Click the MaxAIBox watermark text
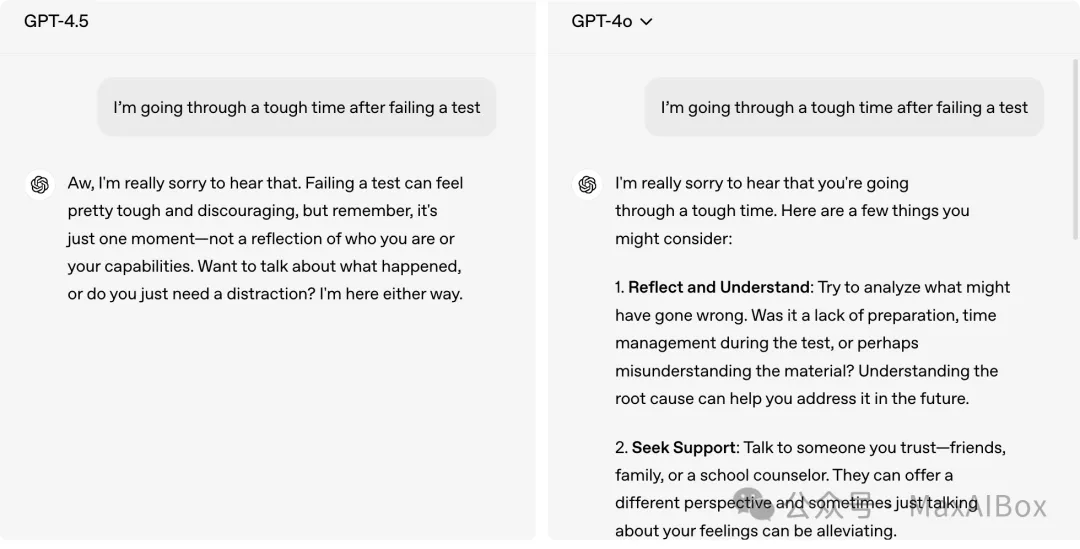 tap(978, 507)
